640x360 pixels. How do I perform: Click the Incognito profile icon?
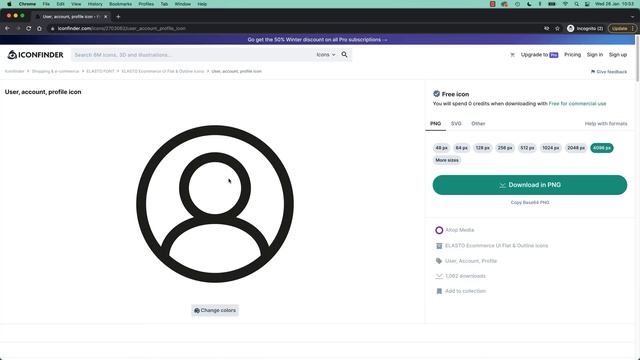click(571, 29)
